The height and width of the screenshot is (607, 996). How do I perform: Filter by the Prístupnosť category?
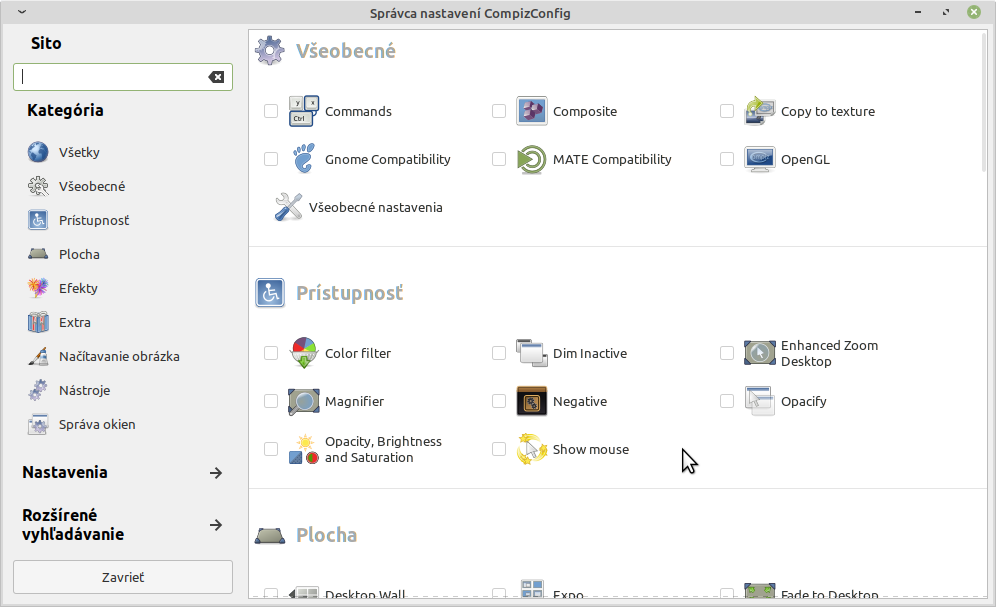pos(94,220)
